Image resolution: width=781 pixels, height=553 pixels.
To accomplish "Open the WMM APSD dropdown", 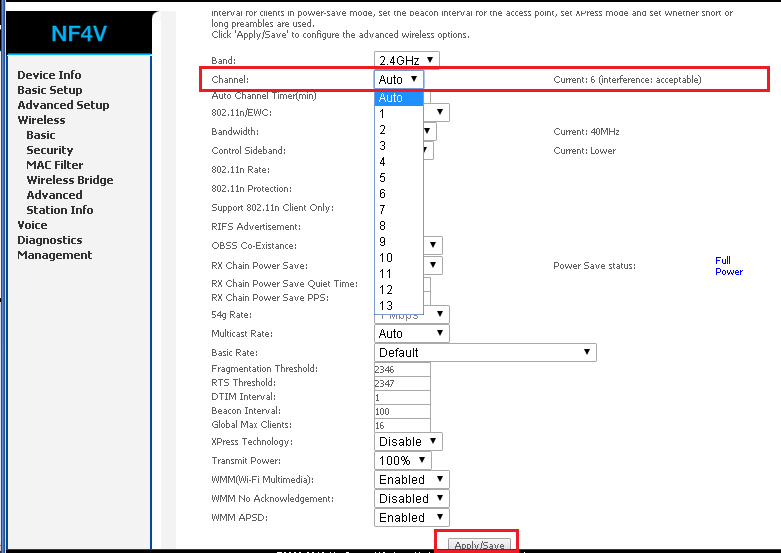I will 411,517.
